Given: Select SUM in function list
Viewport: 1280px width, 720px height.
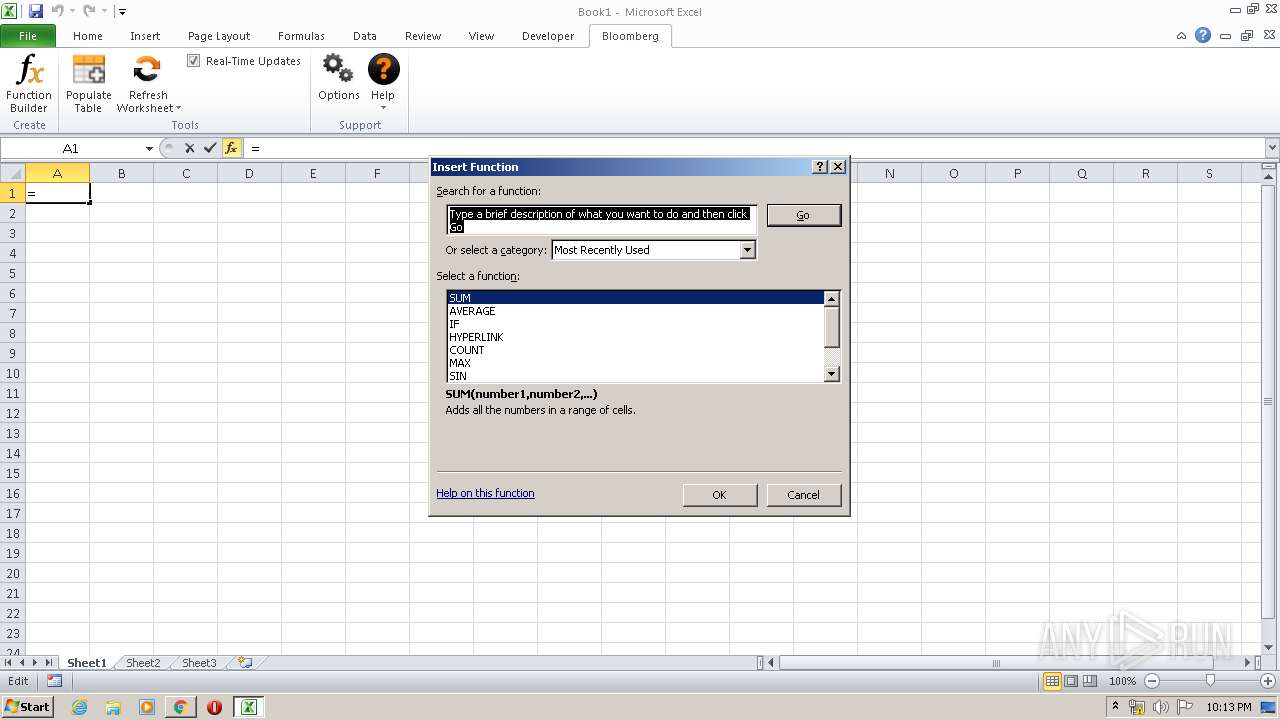Looking at the screenshot, I should point(635,298).
